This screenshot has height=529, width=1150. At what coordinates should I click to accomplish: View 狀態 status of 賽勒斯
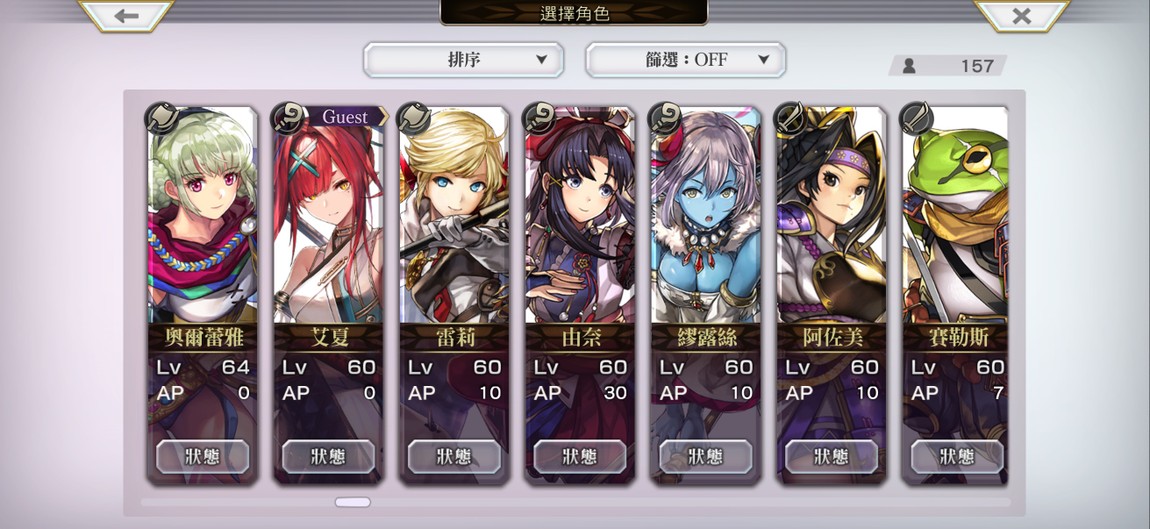(x=957, y=456)
